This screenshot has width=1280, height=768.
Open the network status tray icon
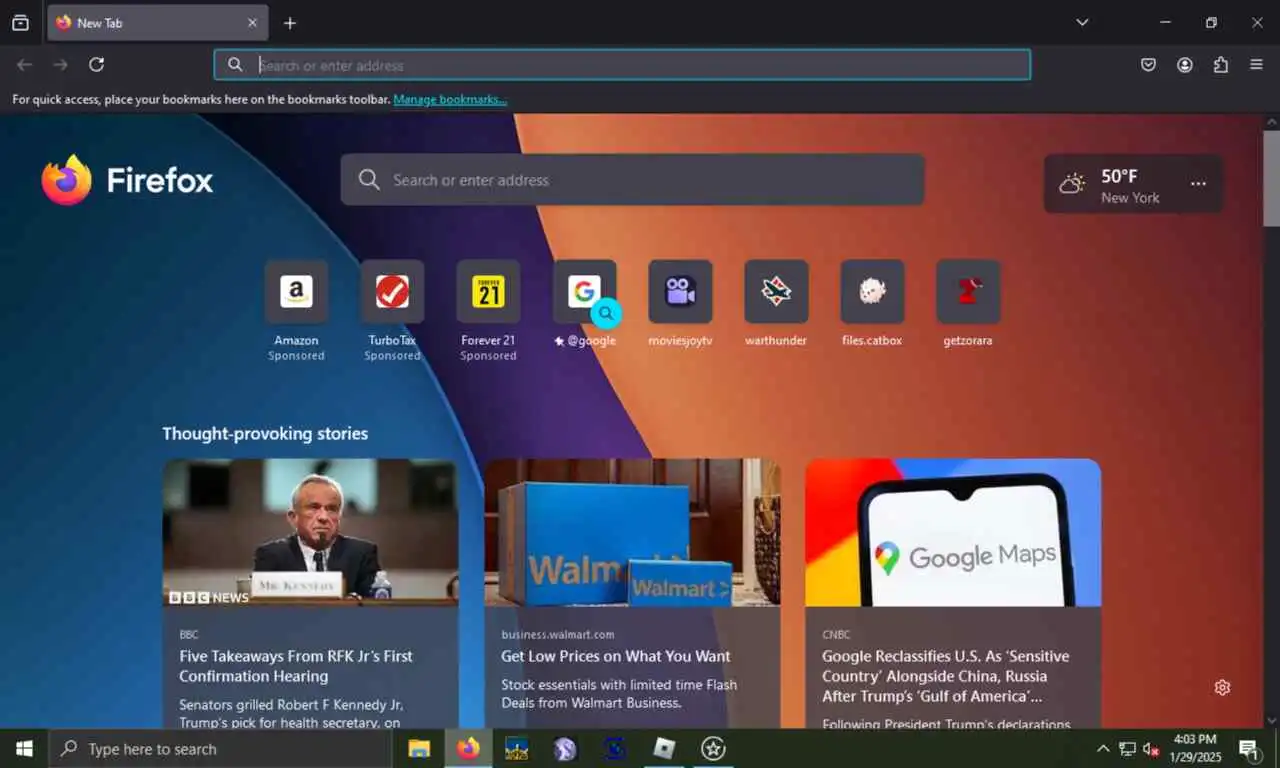tap(1127, 748)
